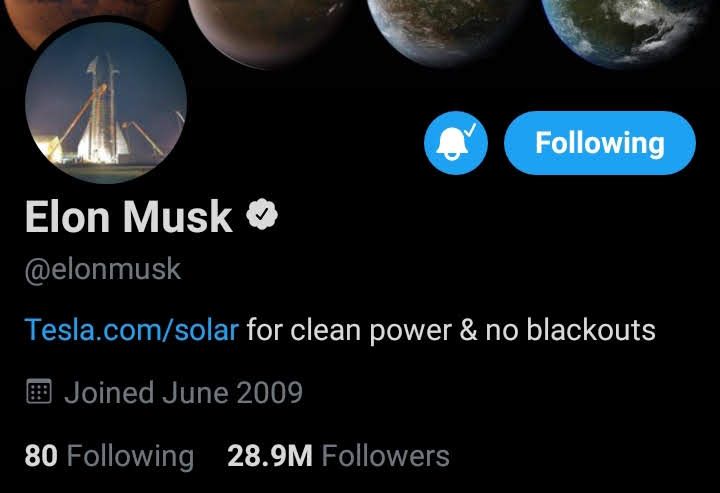Open the Followers list label
720x493 pixels.
coord(385,456)
